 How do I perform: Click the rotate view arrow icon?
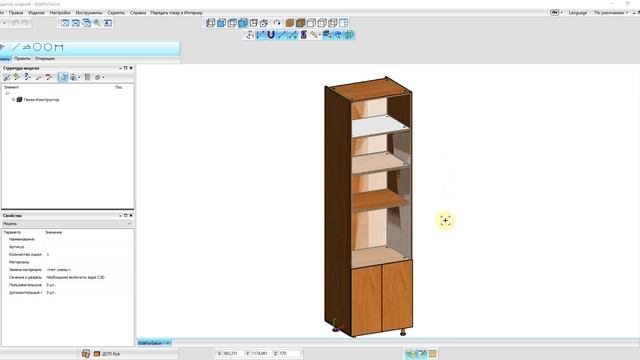point(277,23)
